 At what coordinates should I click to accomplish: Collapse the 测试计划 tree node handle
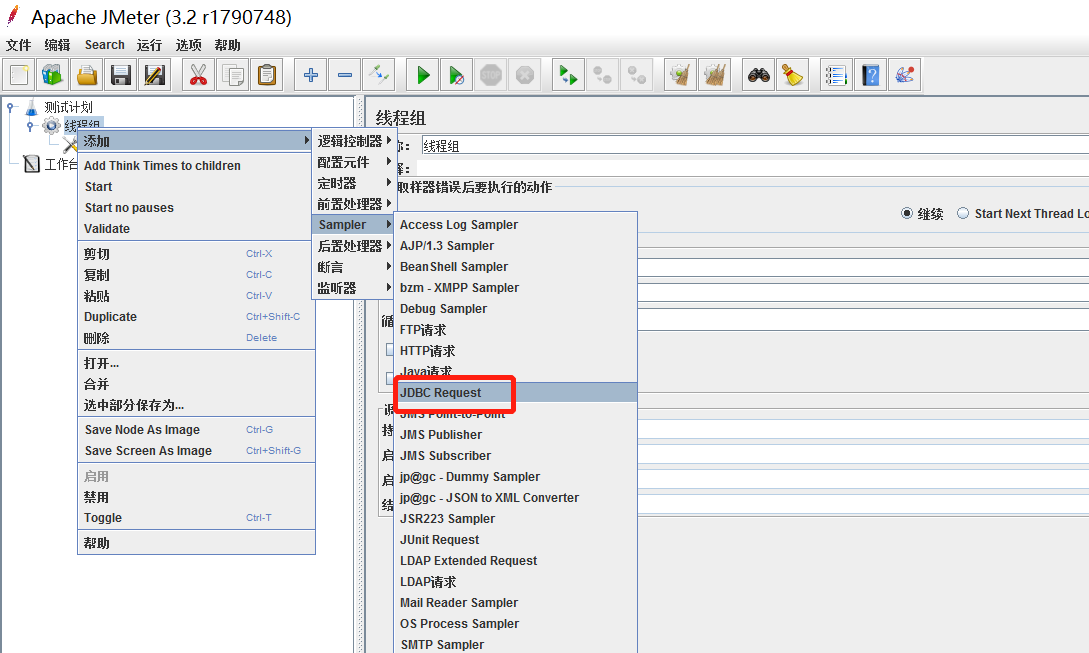tap(10, 107)
